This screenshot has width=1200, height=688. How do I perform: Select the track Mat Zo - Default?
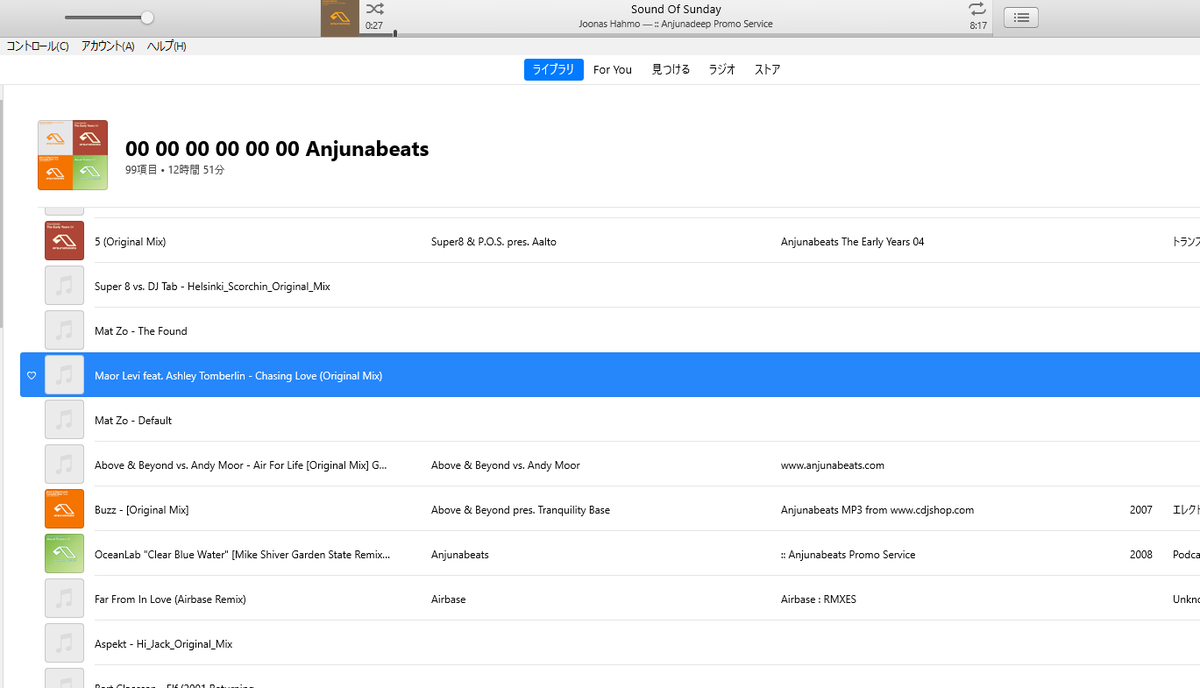[133, 420]
